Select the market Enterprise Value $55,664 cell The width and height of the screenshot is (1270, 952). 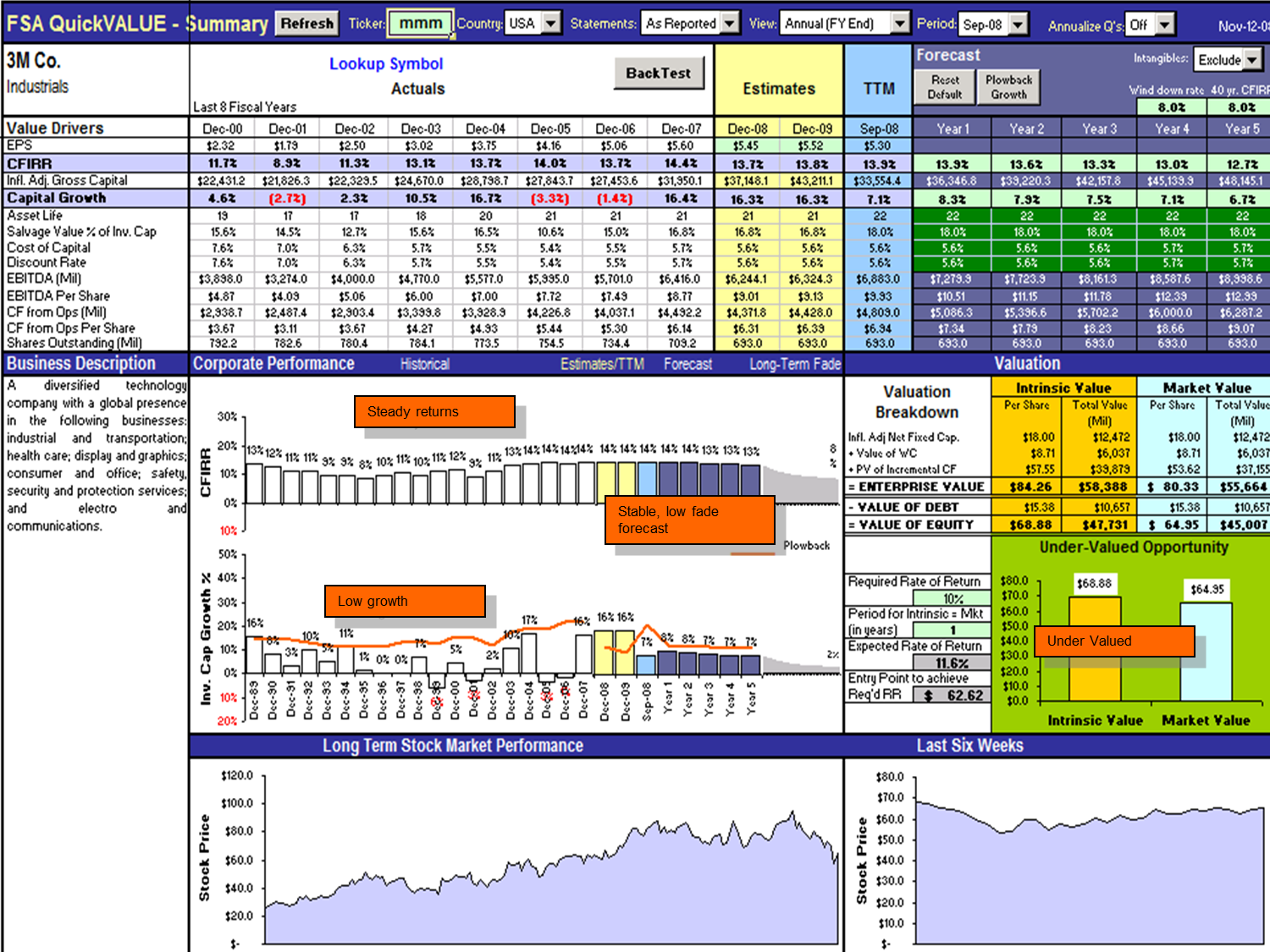pyautogui.click(x=1240, y=487)
